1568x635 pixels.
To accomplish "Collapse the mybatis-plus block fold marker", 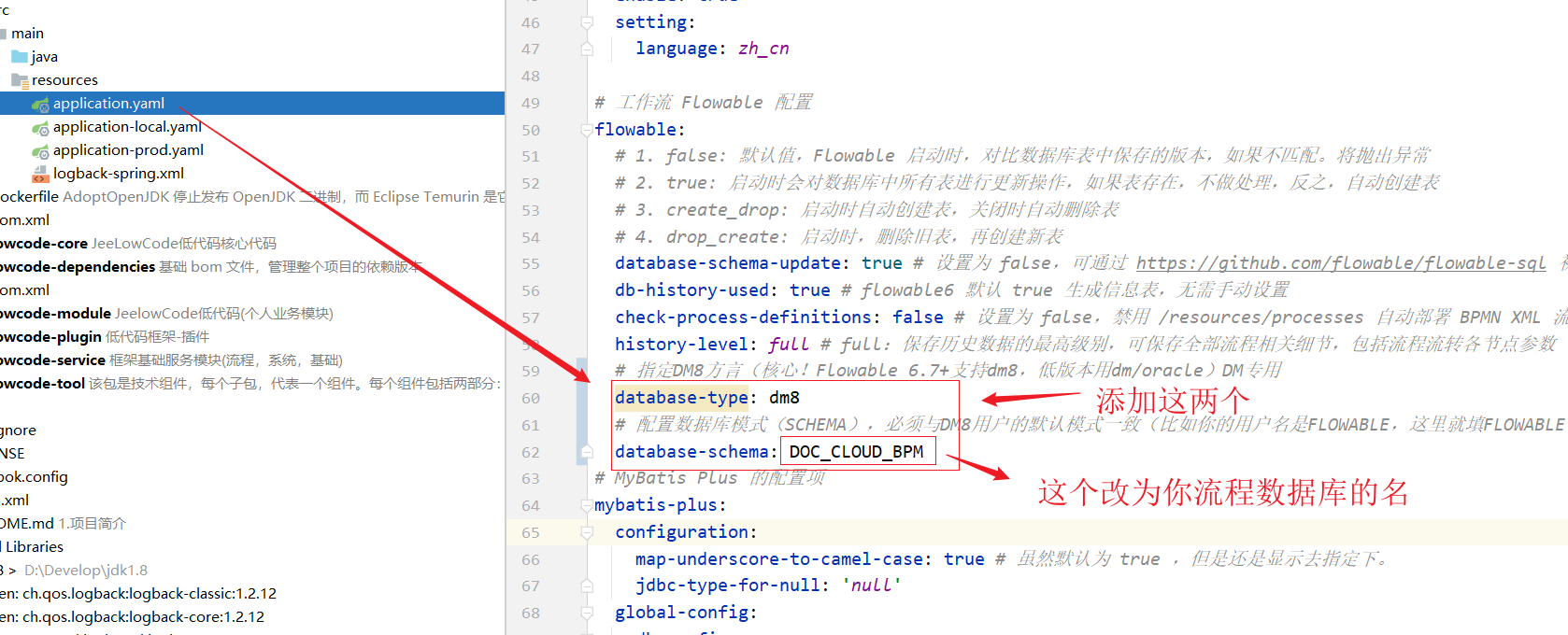I will tap(587, 505).
